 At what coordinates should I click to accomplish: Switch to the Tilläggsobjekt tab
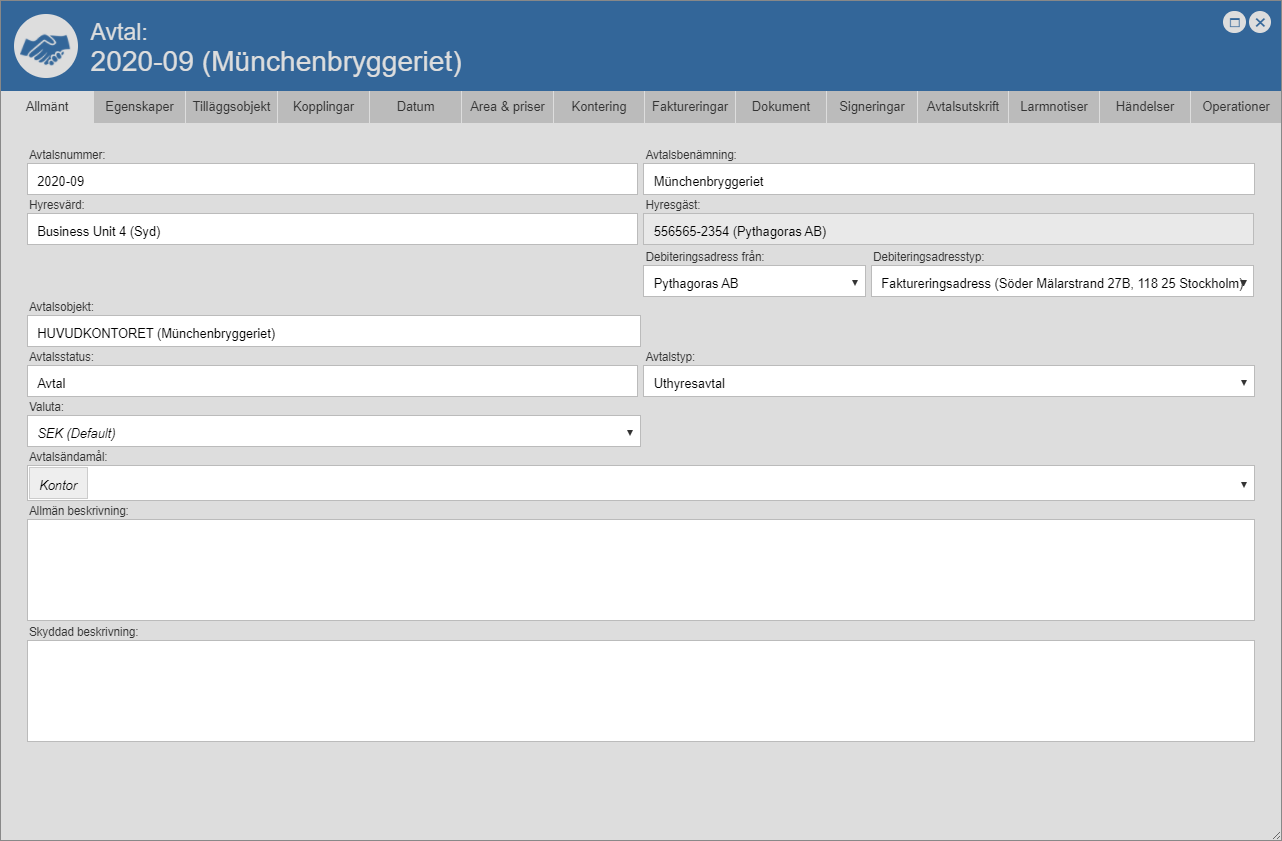coord(231,107)
